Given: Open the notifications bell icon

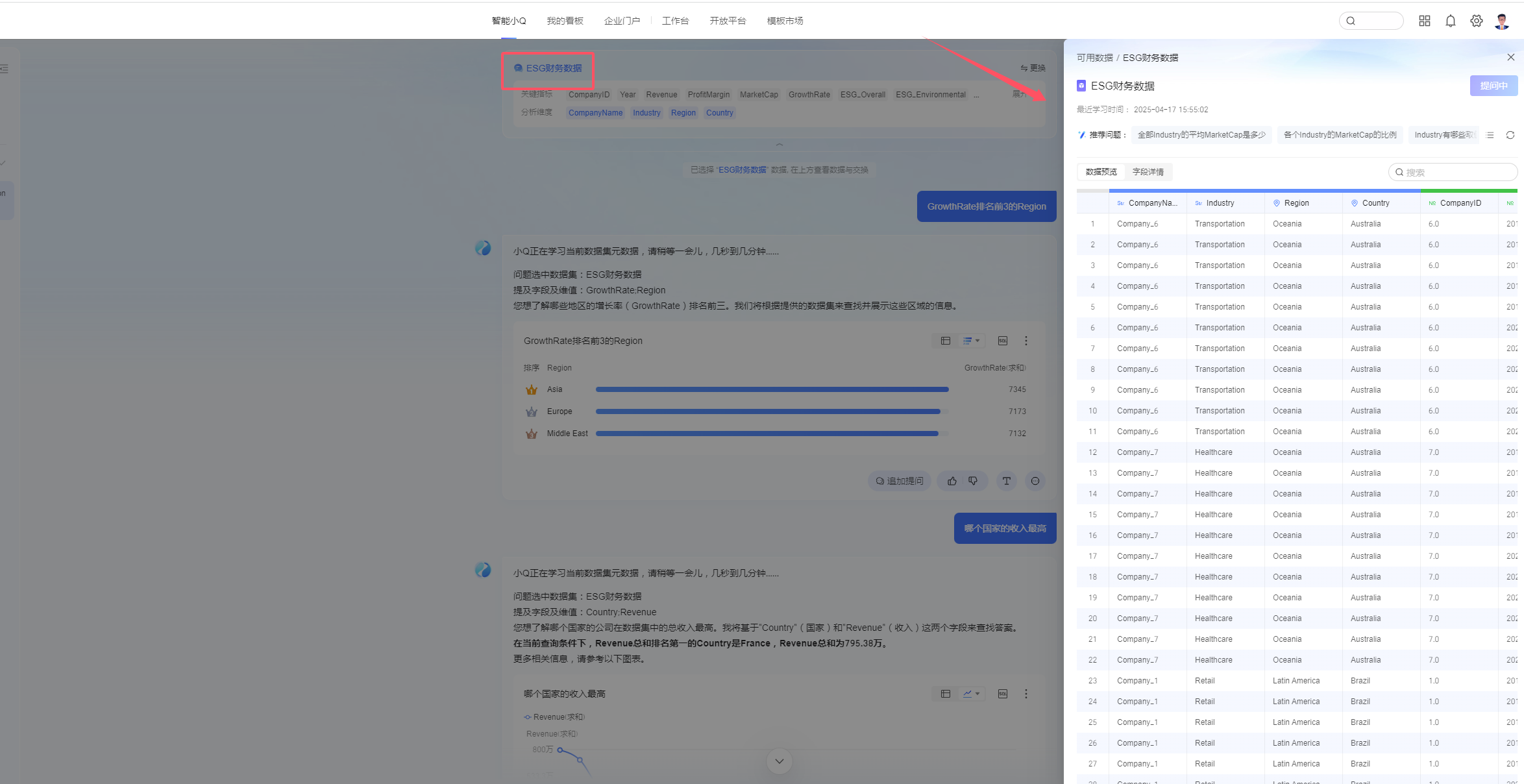Looking at the screenshot, I should 1451,21.
